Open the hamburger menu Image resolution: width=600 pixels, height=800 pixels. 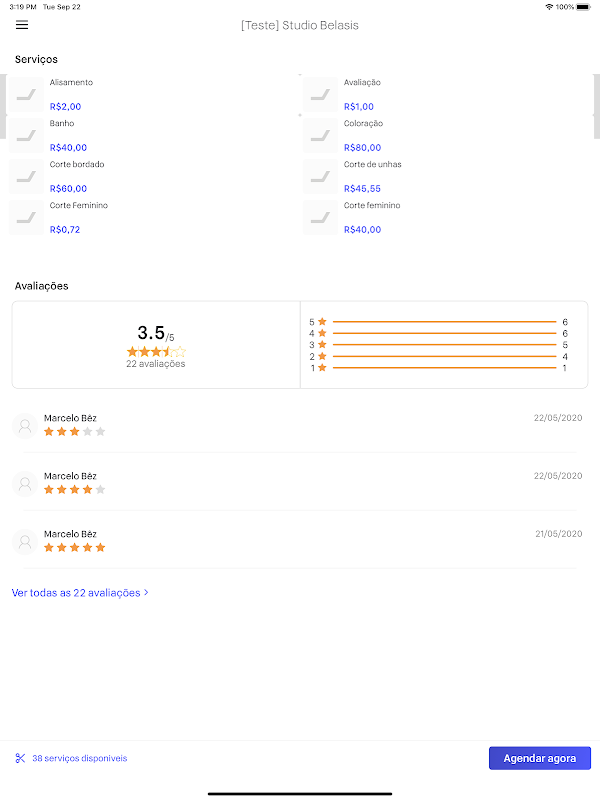tap(22, 25)
